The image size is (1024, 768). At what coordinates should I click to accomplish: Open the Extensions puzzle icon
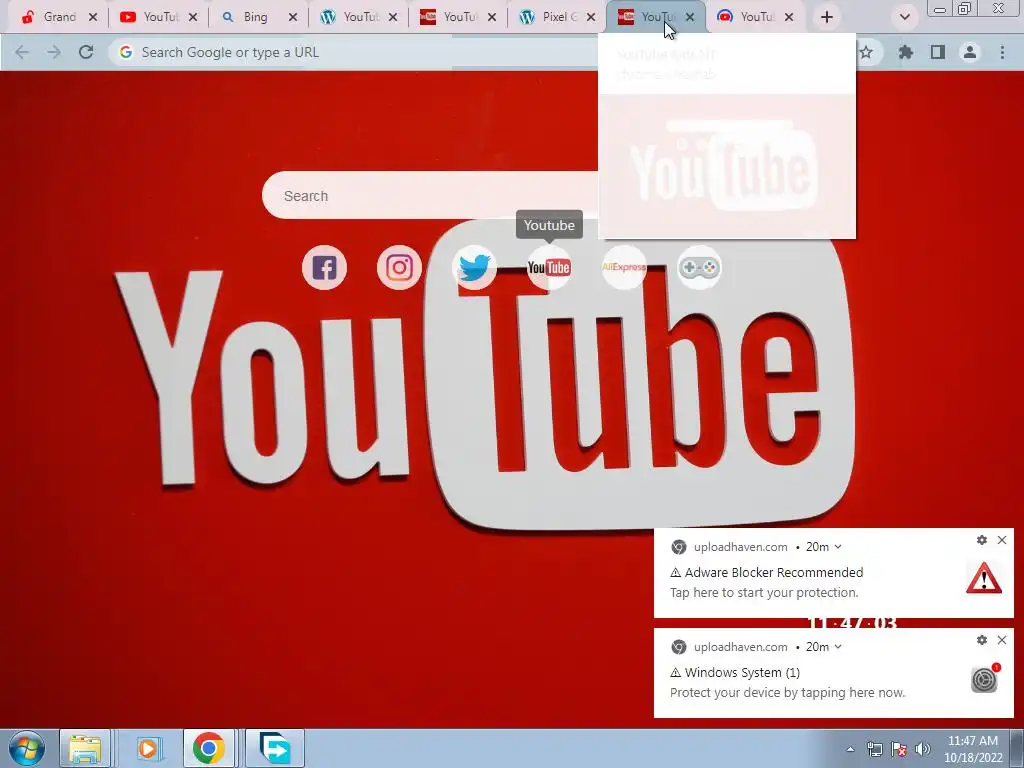[x=906, y=52]
